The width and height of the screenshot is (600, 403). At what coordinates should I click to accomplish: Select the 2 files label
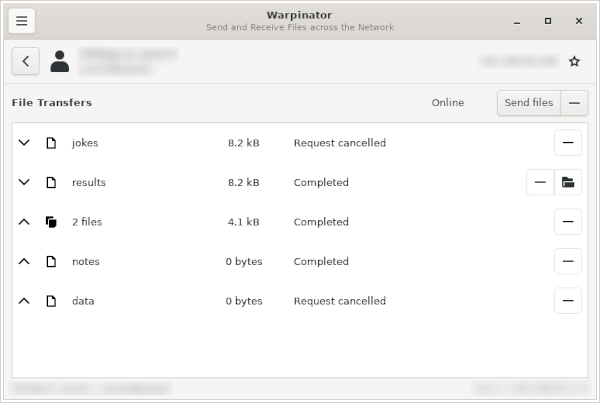[87, 222]
